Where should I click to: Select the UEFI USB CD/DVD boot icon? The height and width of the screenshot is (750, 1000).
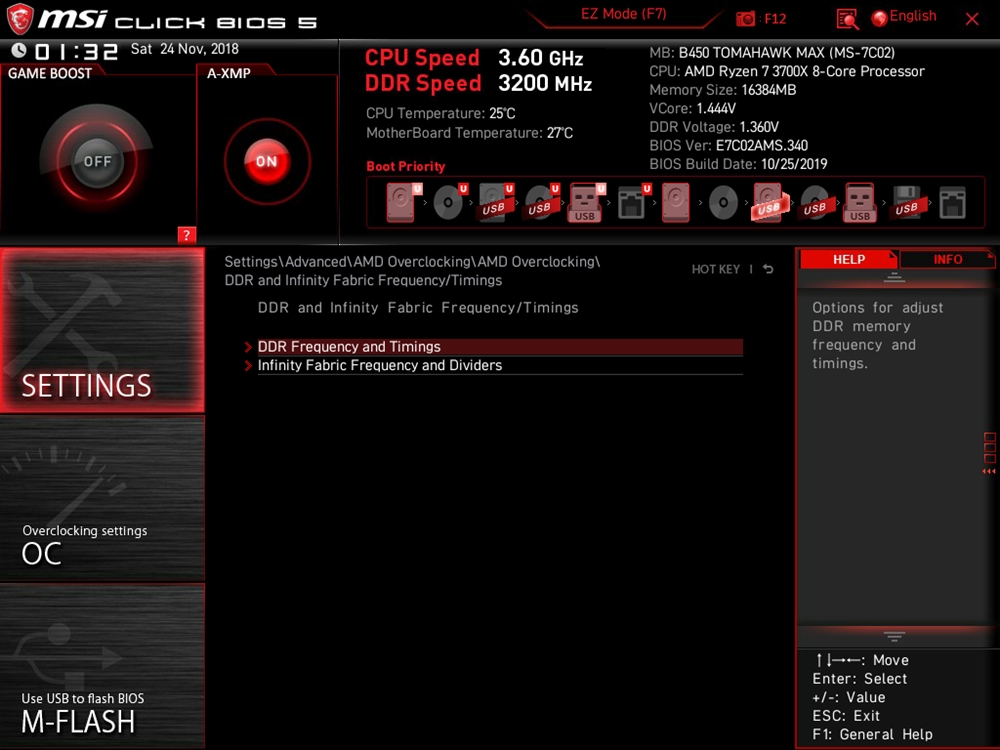click(x=541, y=202)
